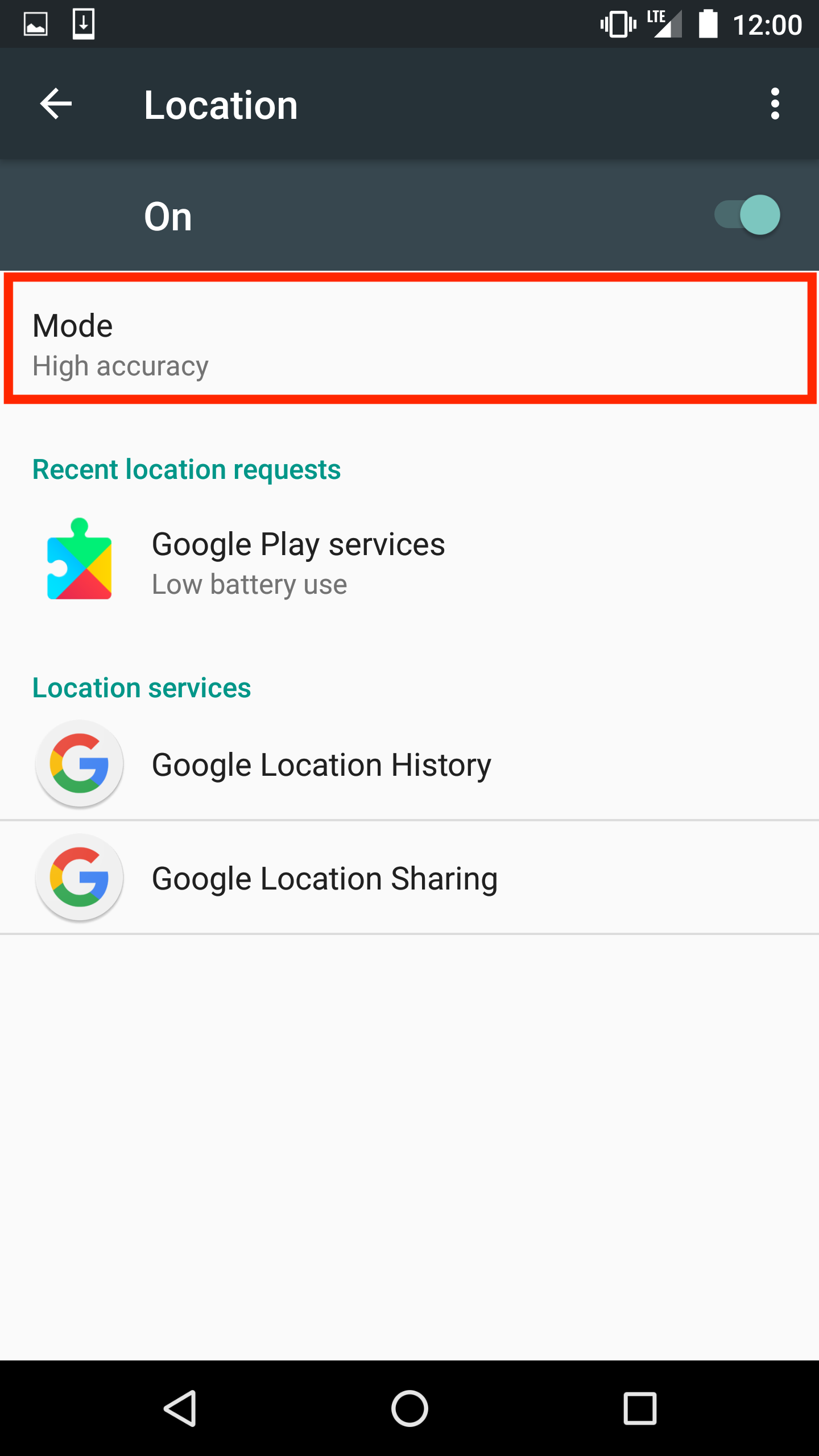Tap the LTE signal indicator
Screen dimensions: 819x1456
pyautogui.click(x=664, y=24)
